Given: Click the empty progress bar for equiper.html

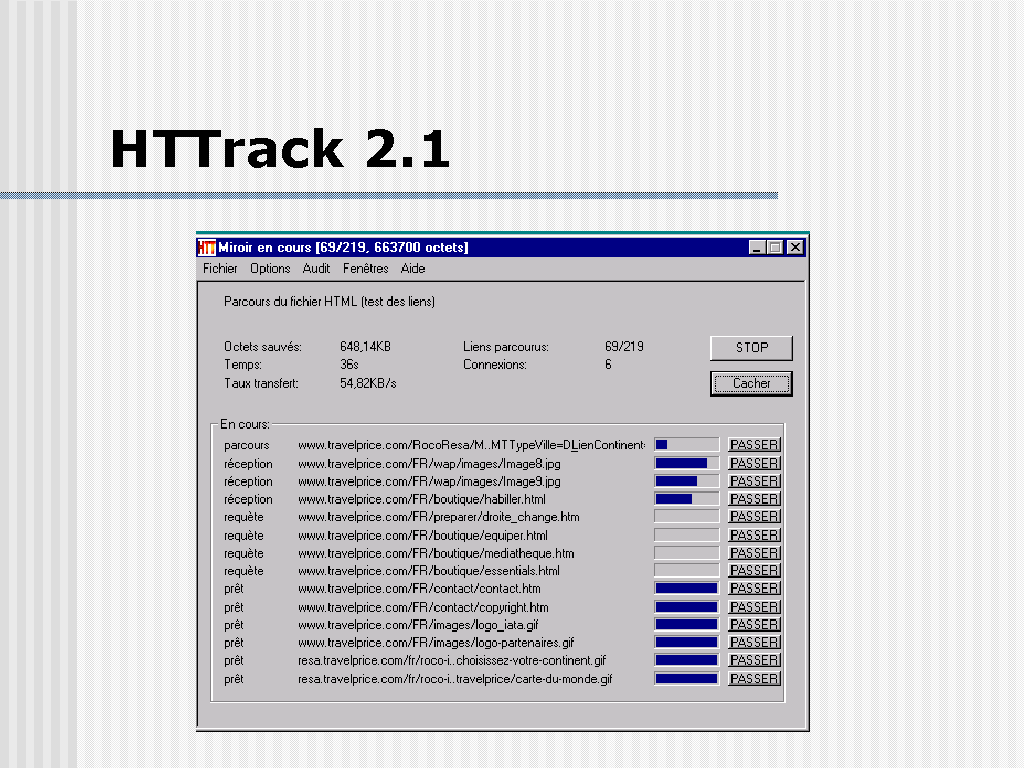Looking at the screenshot, I should (686, 535).
